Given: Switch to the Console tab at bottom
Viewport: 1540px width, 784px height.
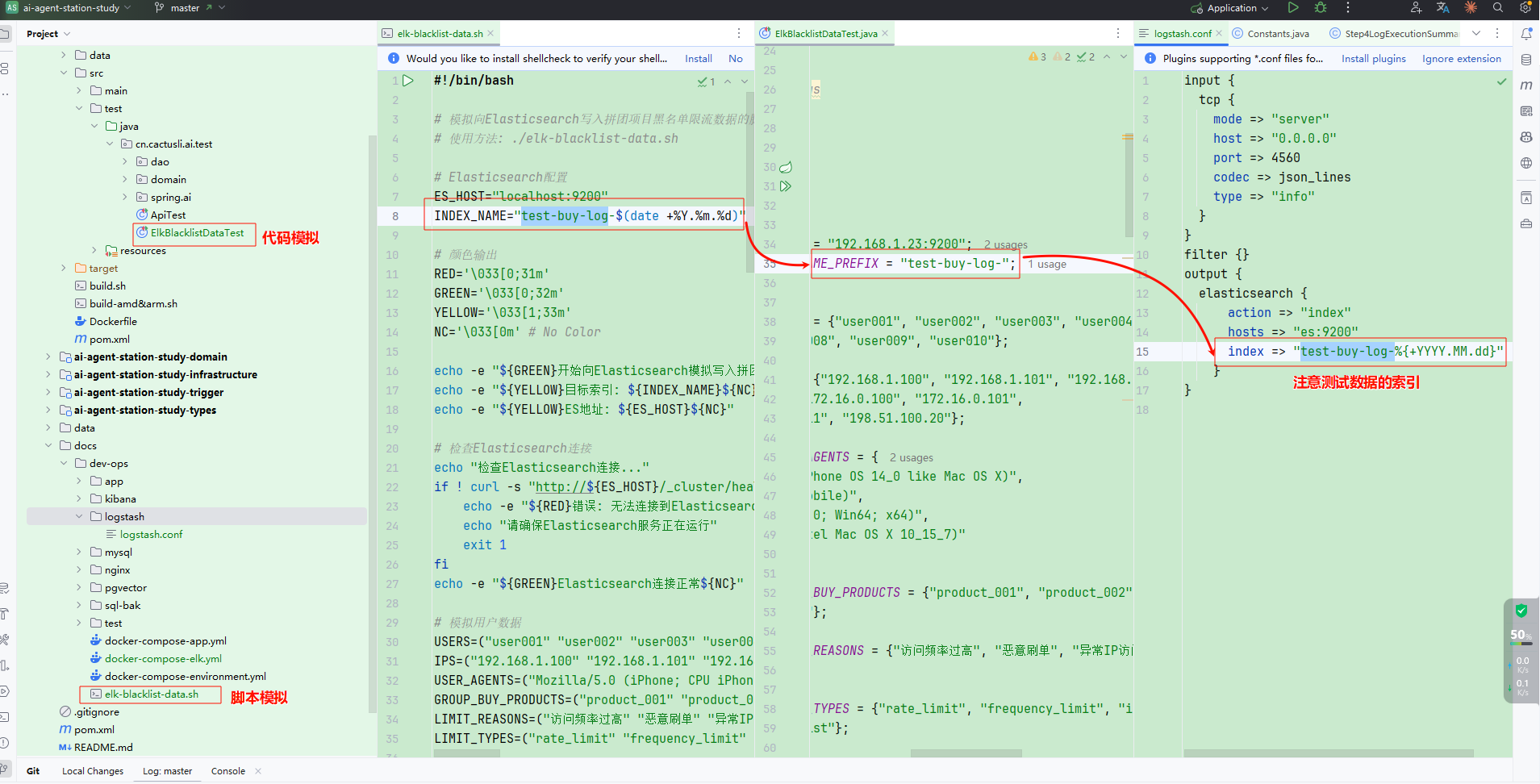Looking at the screenshot, I should coord(228,771).
